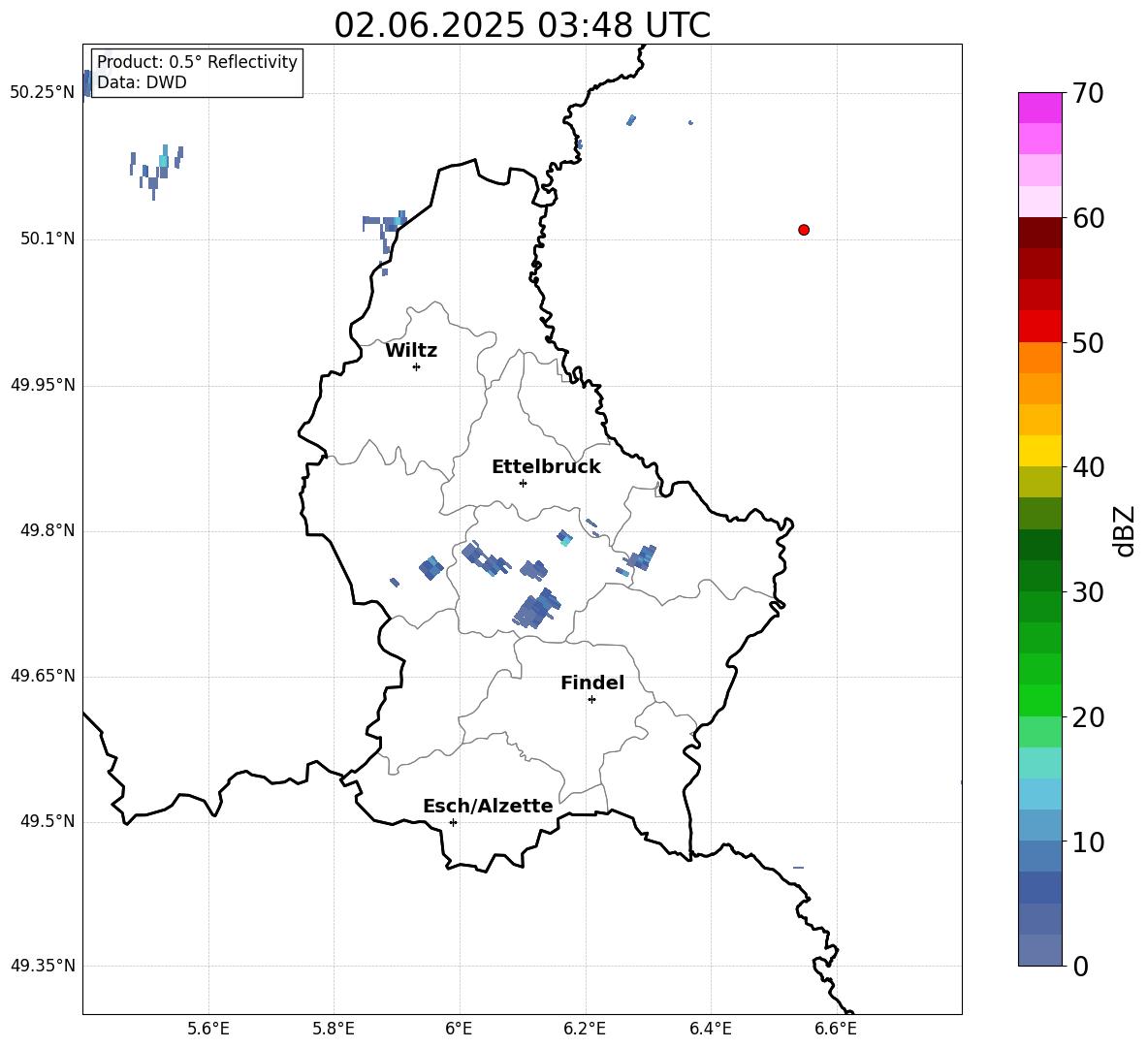1148x1048 pixels.
Task: Click the 49.5°N latitude label
Action: click(48, 821)
